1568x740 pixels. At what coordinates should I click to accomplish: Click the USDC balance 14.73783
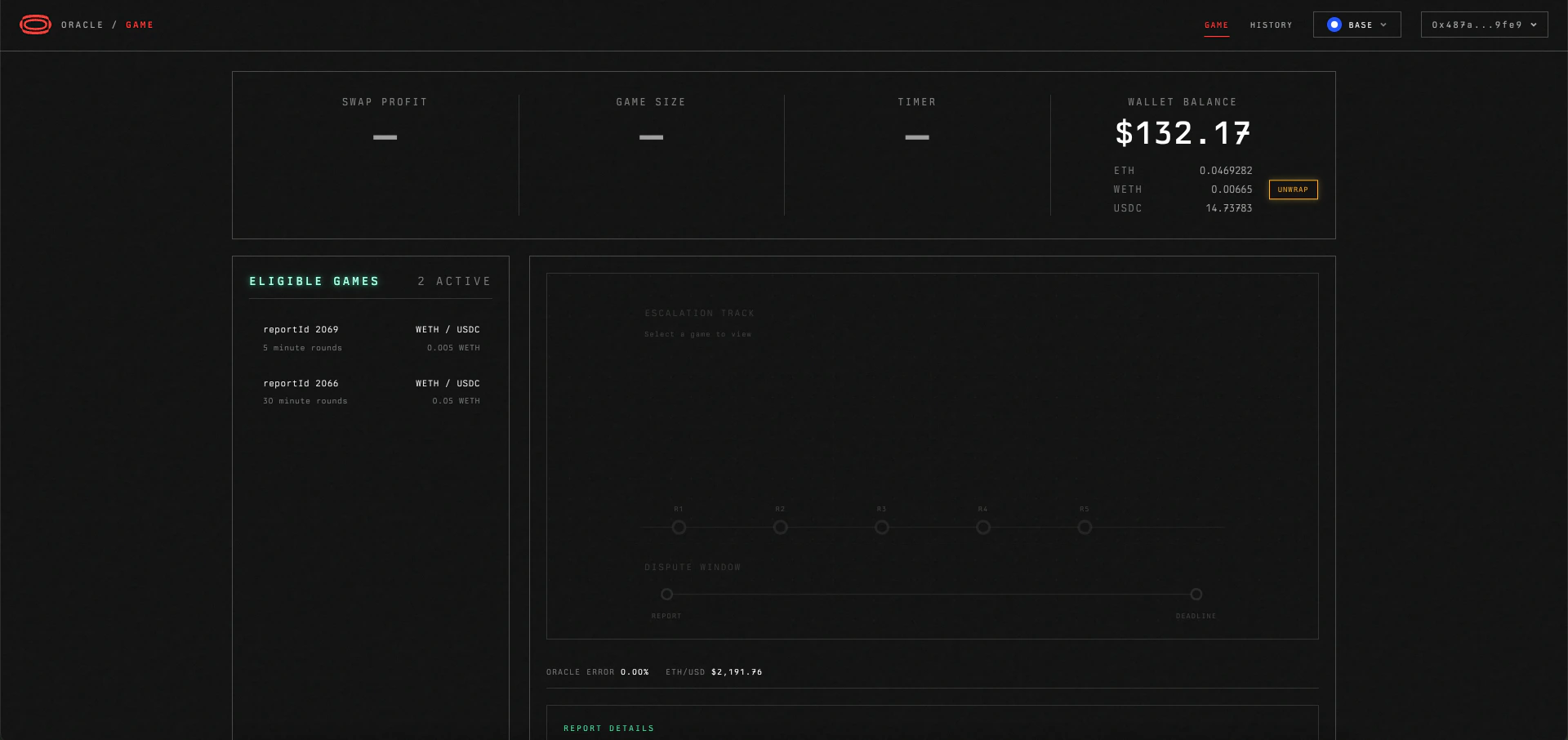coord(1228,208)
